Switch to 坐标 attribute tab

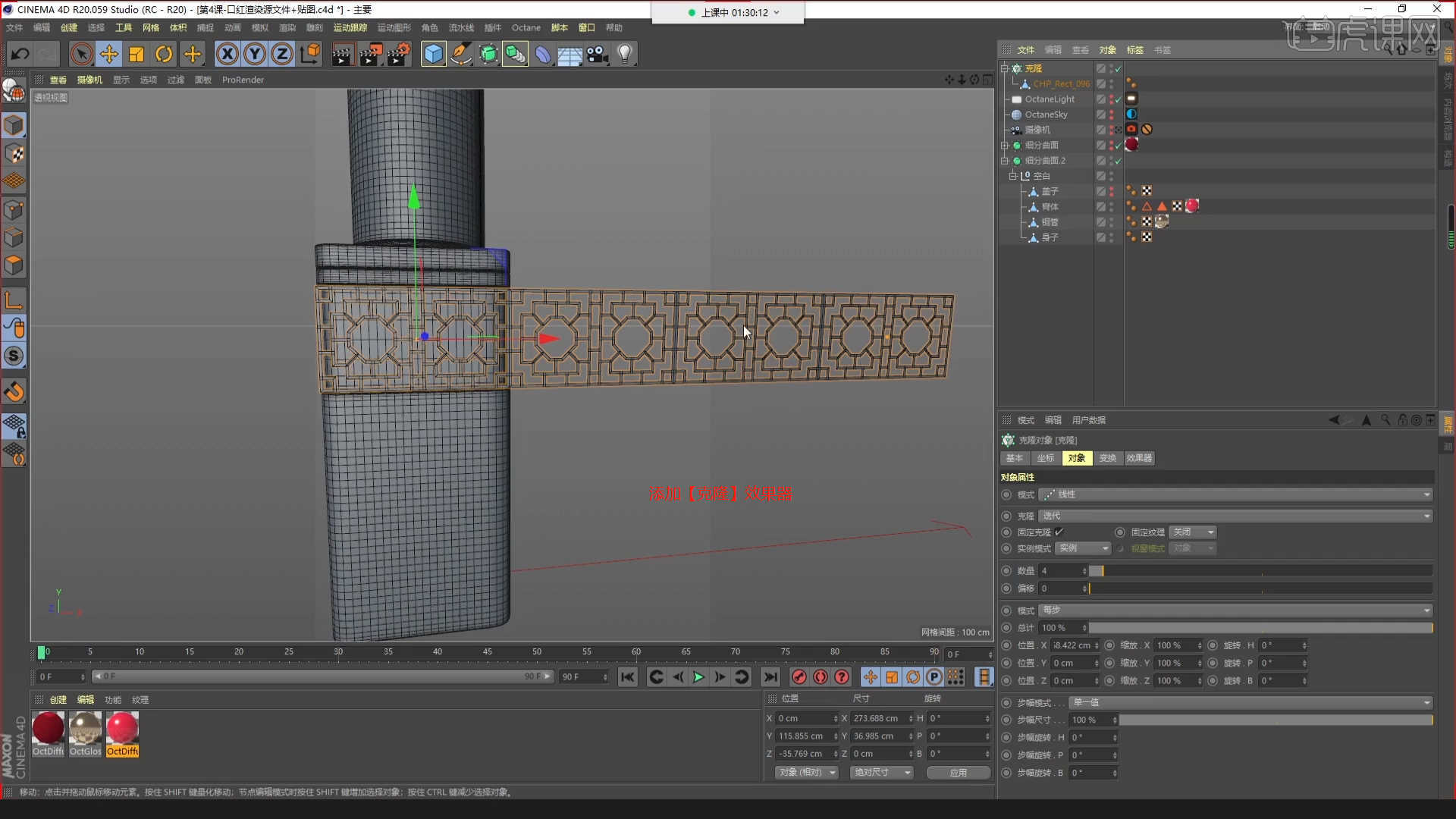pos(1046,458)
